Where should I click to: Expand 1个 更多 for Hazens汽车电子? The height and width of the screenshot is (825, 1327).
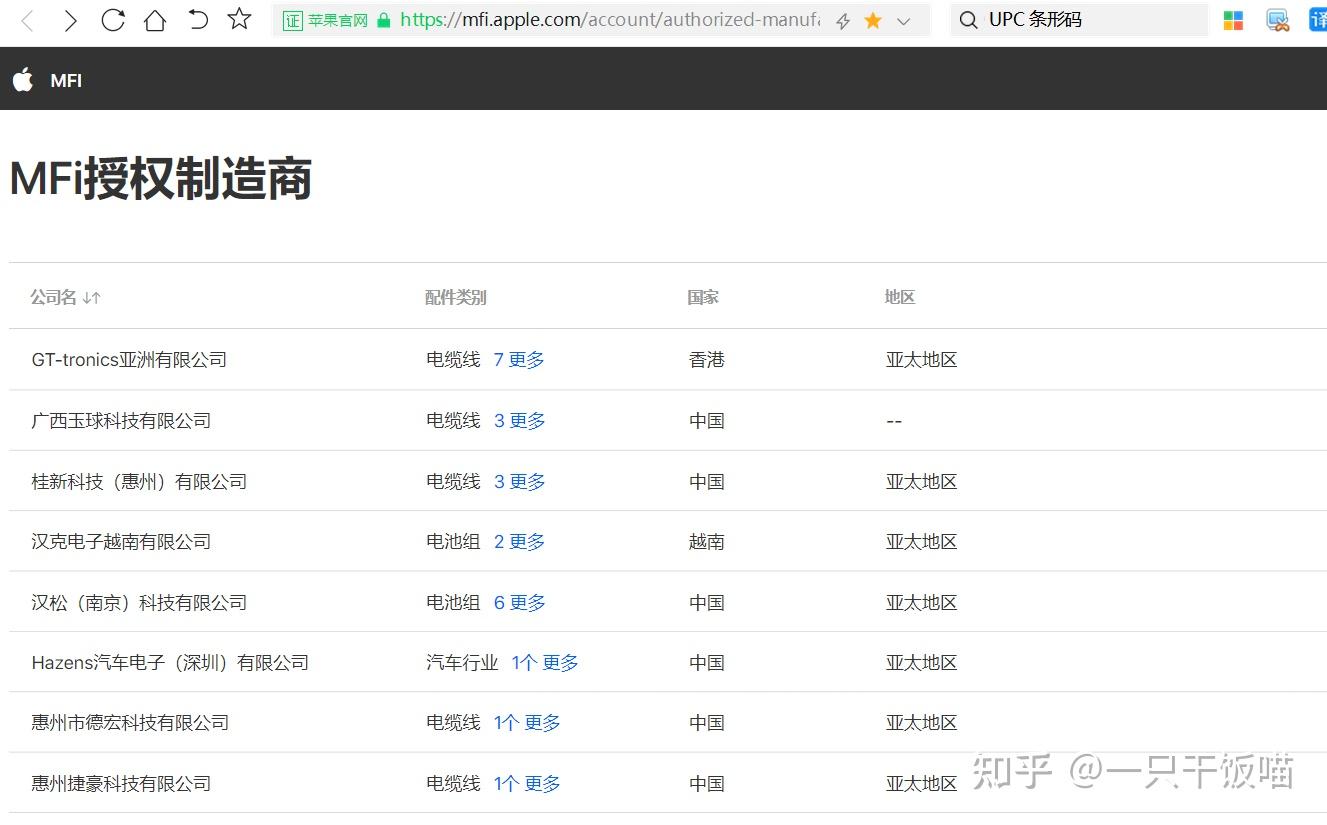544,662
